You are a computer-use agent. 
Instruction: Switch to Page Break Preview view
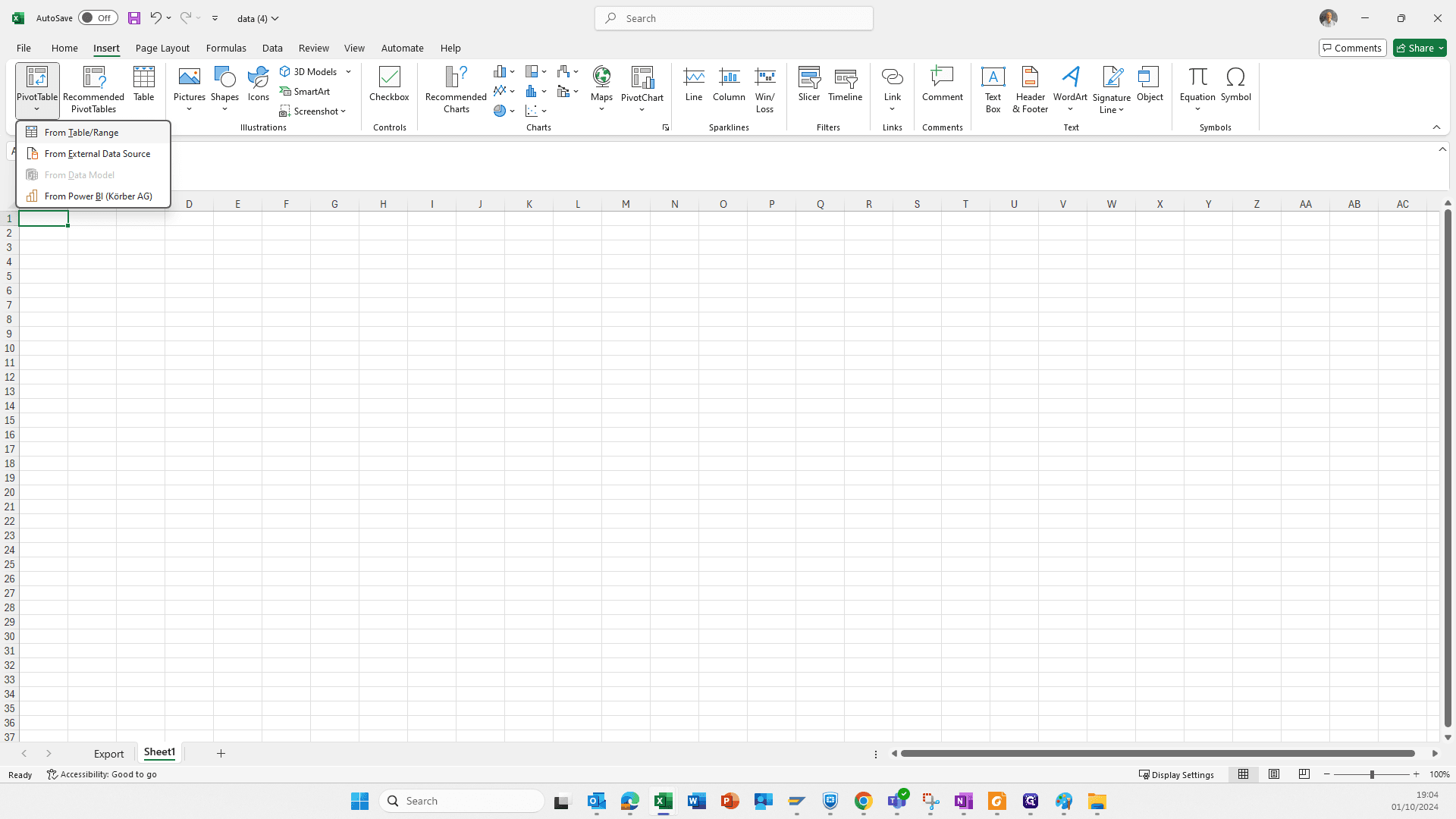tap(1304, 774)
